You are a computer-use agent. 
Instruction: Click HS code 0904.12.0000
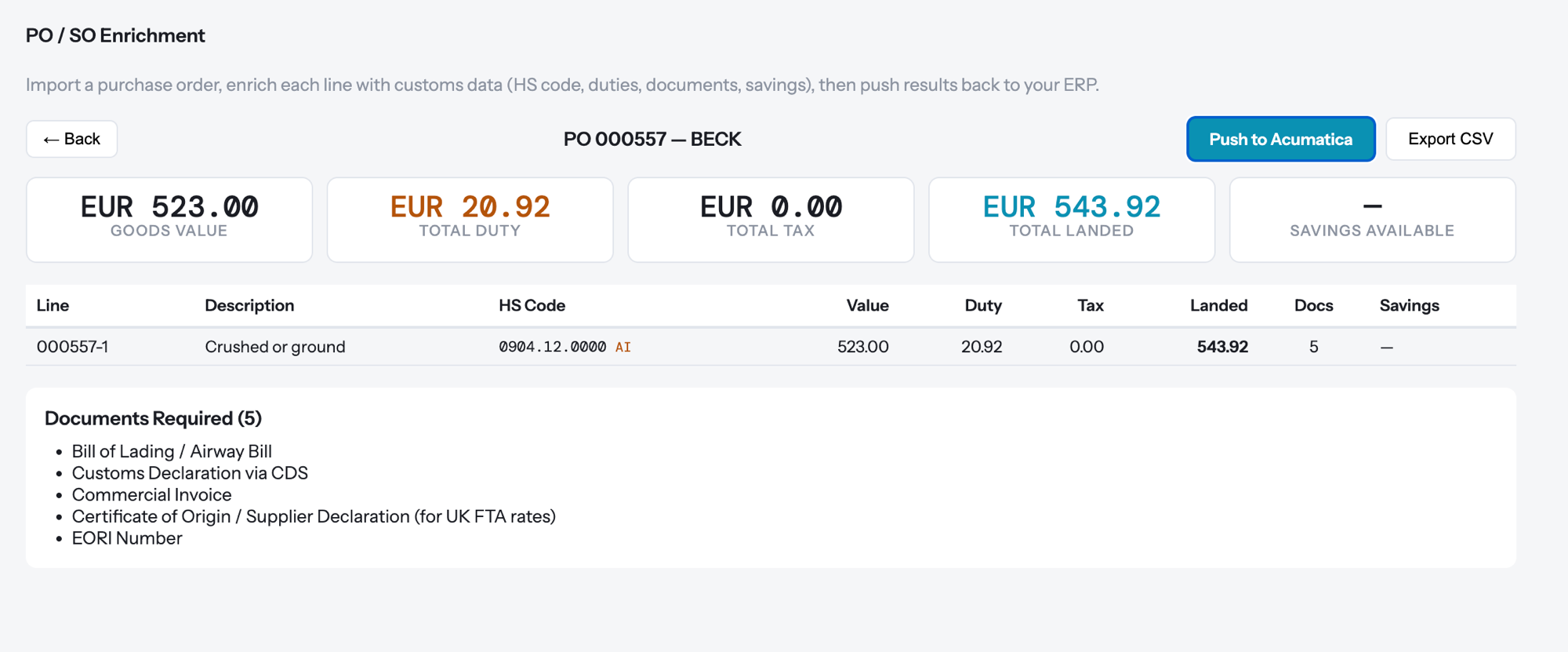click(x=552, y=347)
